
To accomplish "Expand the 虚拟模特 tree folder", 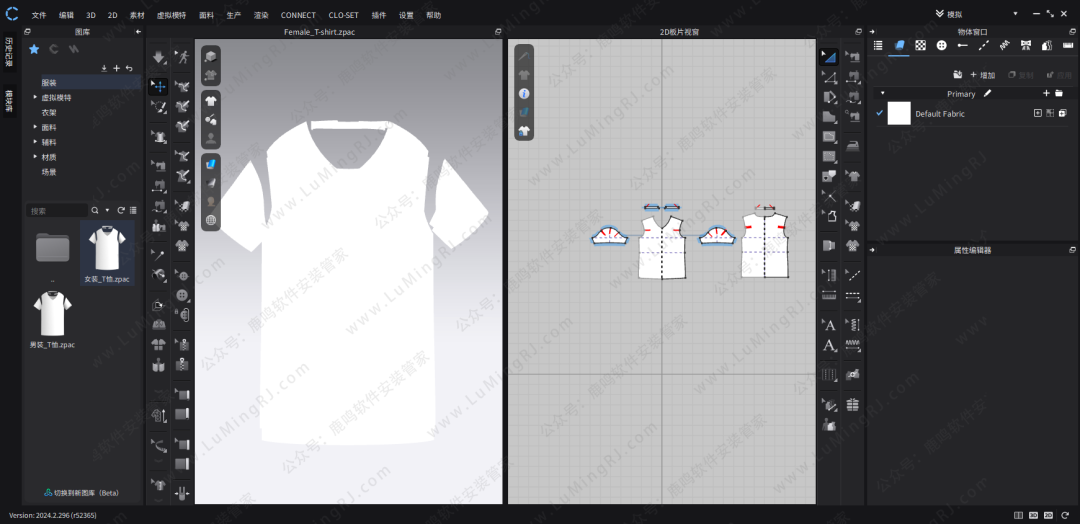I will tap(36, 97).
